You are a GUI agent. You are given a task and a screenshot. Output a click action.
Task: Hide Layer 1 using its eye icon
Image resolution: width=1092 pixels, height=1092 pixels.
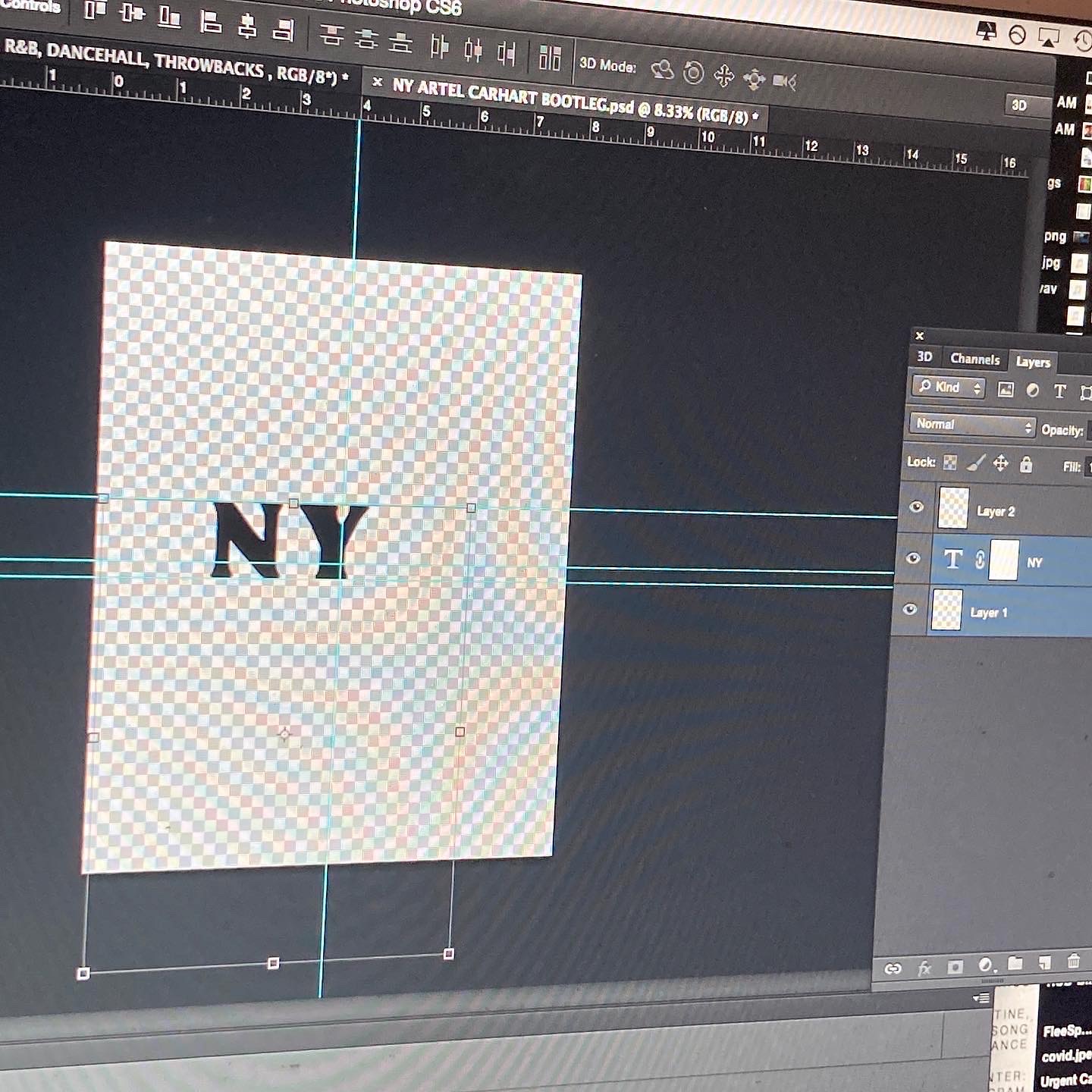(910, 609)
